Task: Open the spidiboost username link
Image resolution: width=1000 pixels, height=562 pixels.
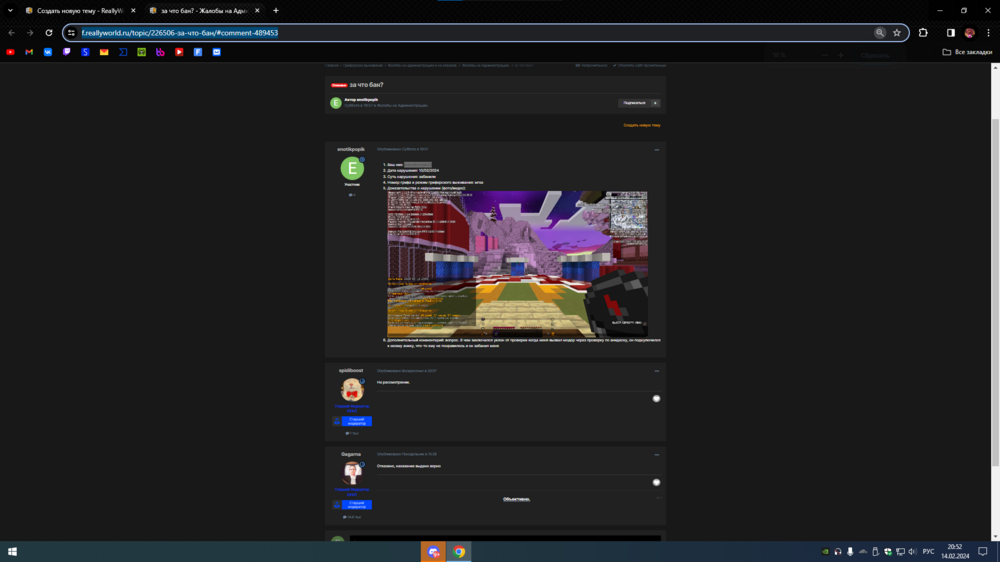Action: 351,371
